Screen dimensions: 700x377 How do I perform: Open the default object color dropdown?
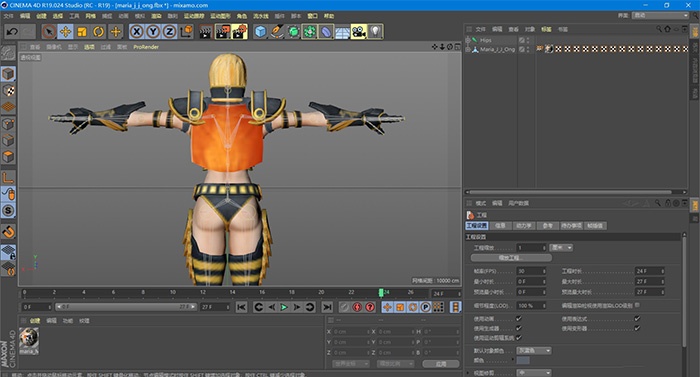tap(534, 351)
